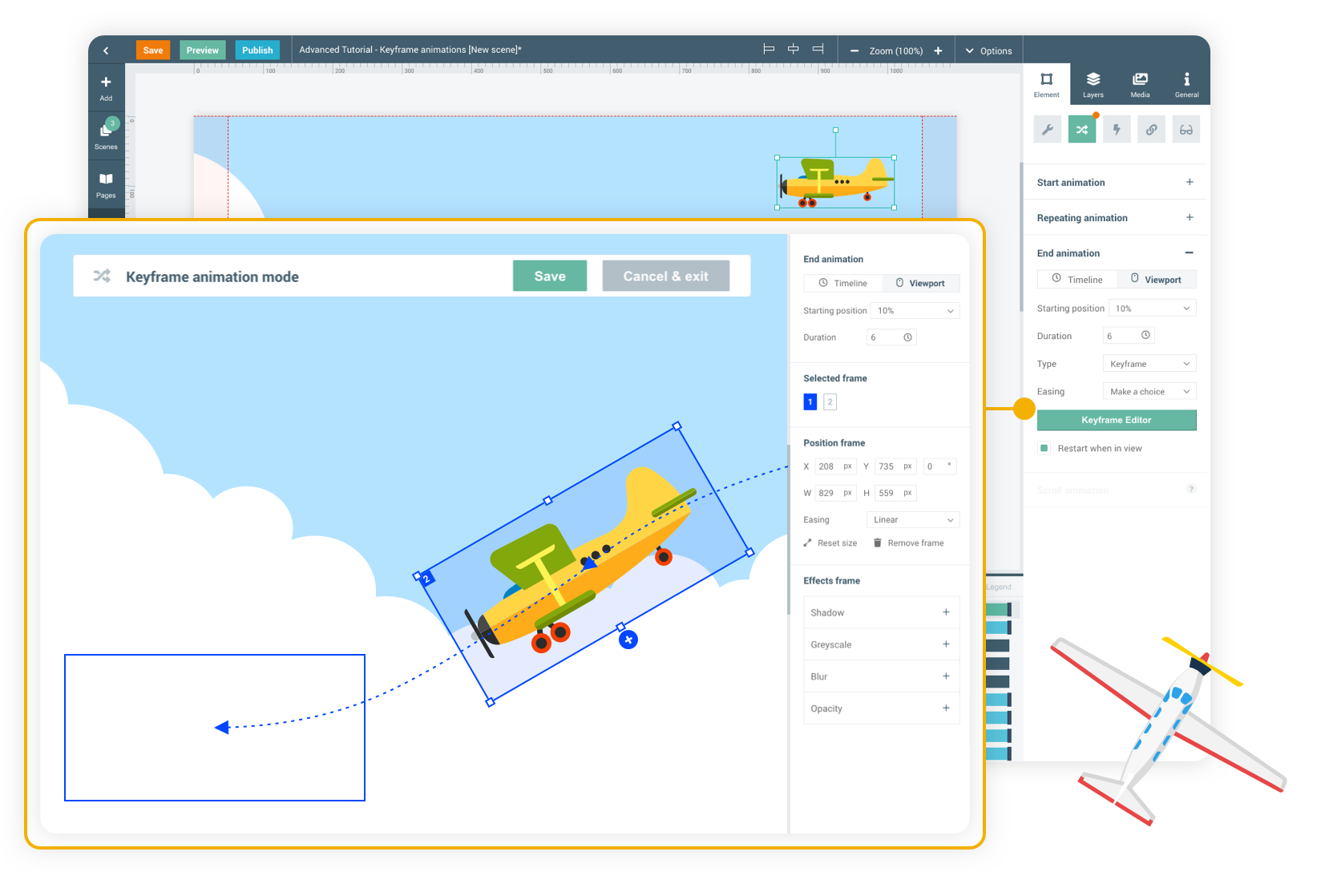
Task: Switch to Timeline mode in keyframe panel
Action: pyautogui.click(x=842, y=283)
